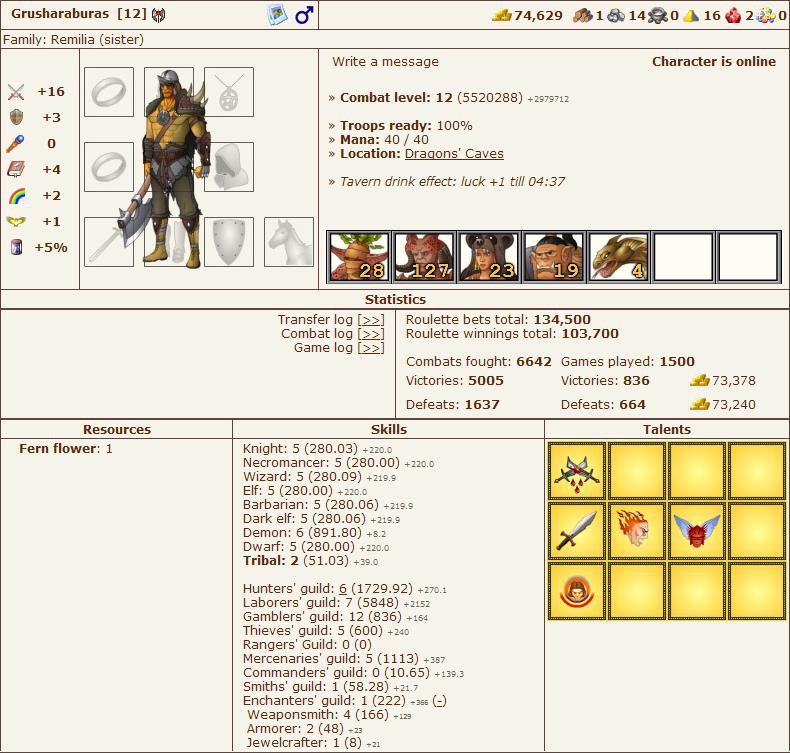Image resolution: width=790 pixels, height=753 pixels.
Task: Open the Dragons' Caves location link
Action: tap(454, 154)
